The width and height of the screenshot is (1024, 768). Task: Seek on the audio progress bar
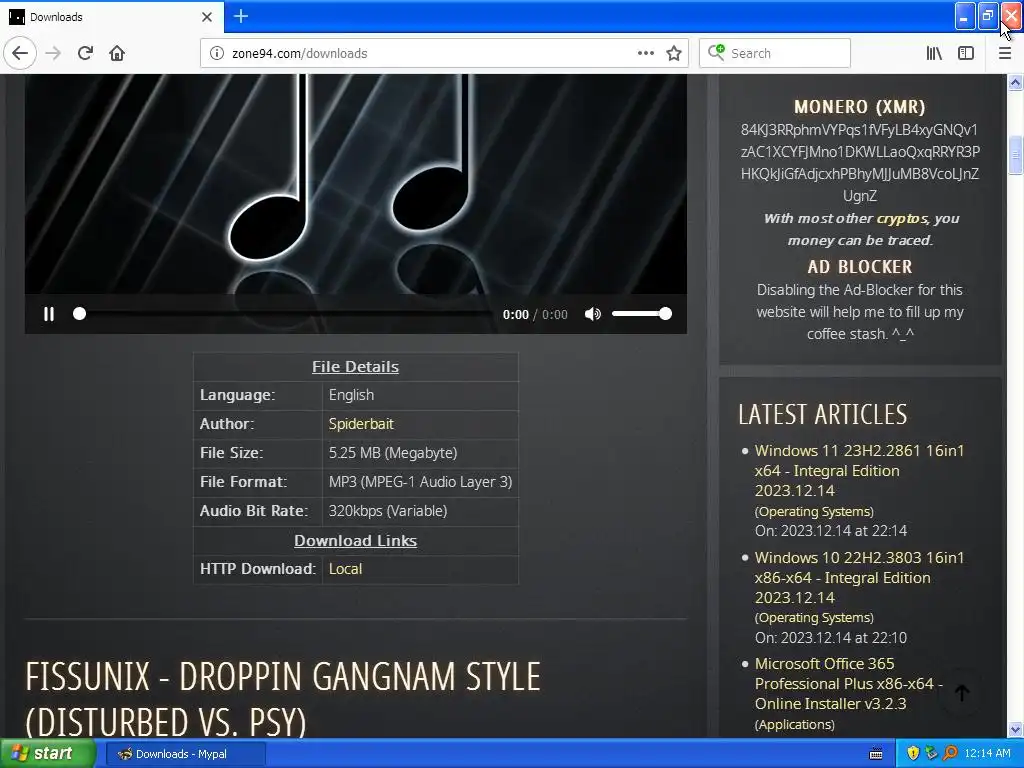point(284,314)
